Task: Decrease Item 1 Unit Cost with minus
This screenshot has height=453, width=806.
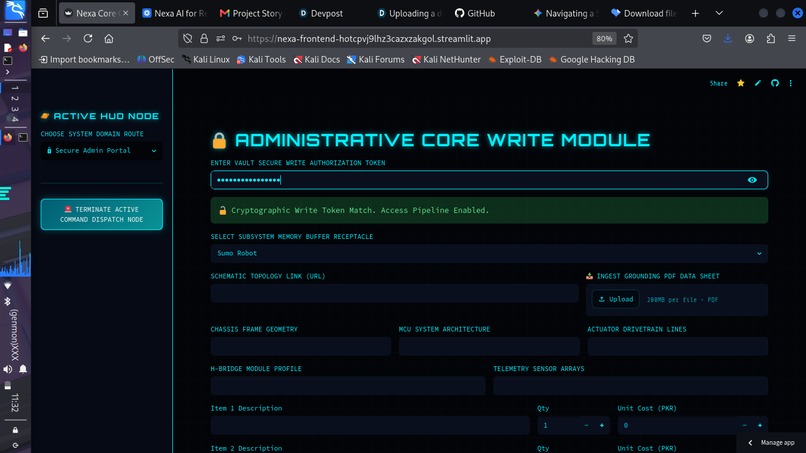Action: [744, 425]
